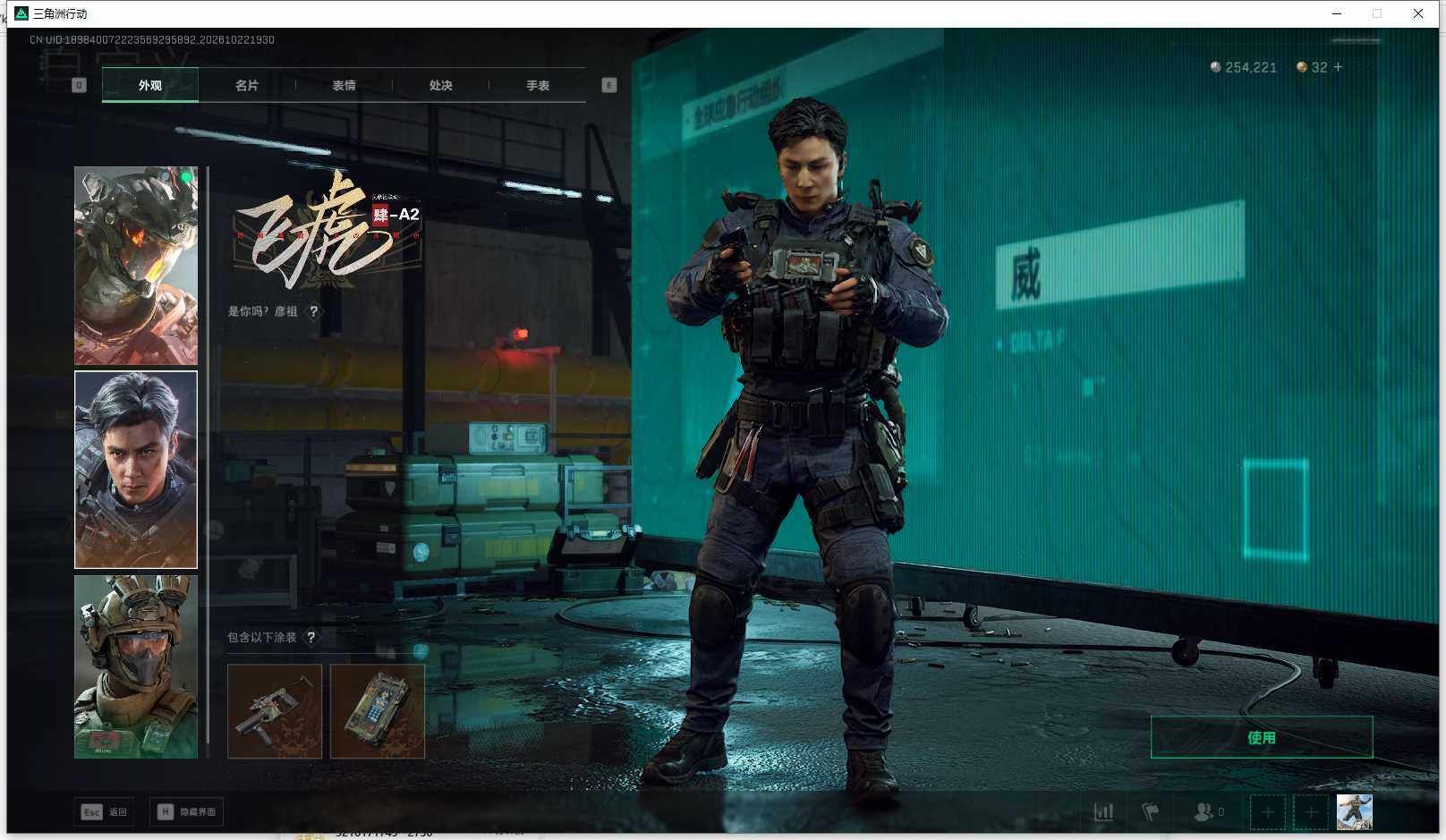This screenshot has height=840, width=1446.
Task: Click the plus next to 32 currency
Action: click(x=1338, y=67)
